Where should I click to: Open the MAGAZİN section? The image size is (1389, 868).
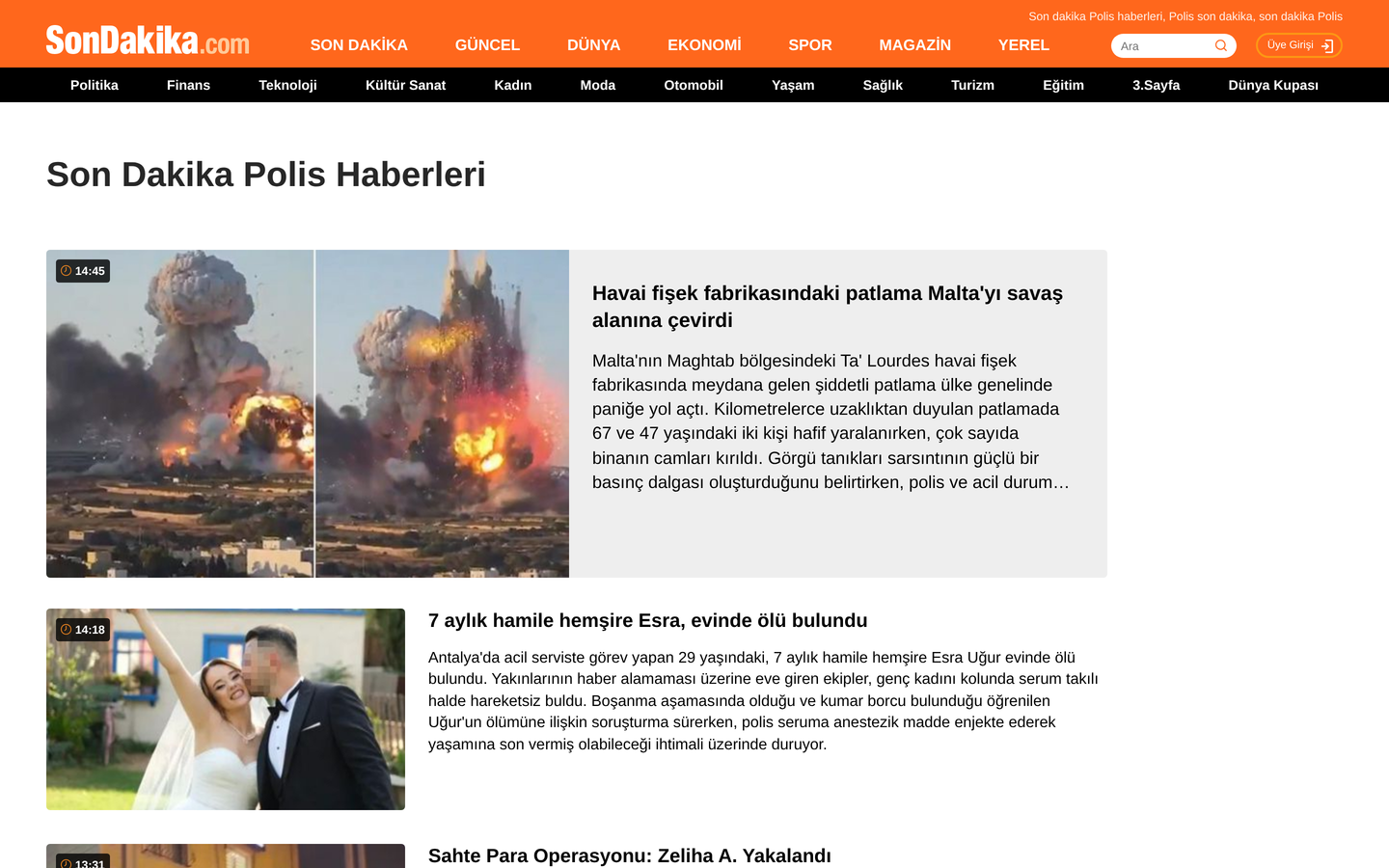coord(914,45)
